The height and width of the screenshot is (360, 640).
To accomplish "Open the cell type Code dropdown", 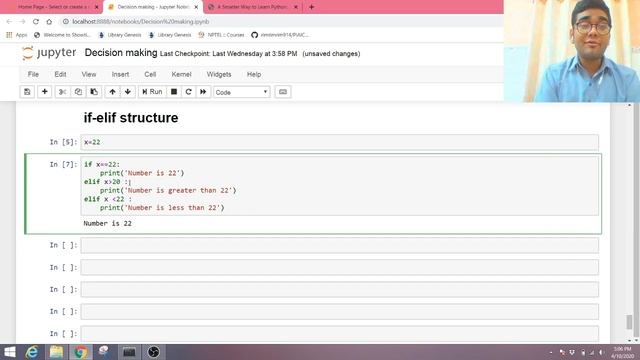I will coord(242,92).
